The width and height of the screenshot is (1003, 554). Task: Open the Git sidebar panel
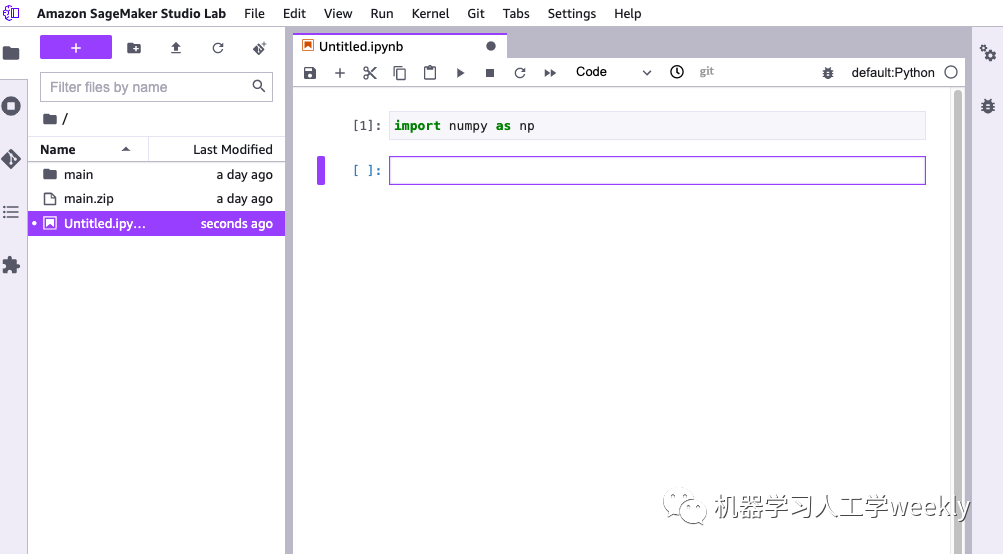click(12, 159)
